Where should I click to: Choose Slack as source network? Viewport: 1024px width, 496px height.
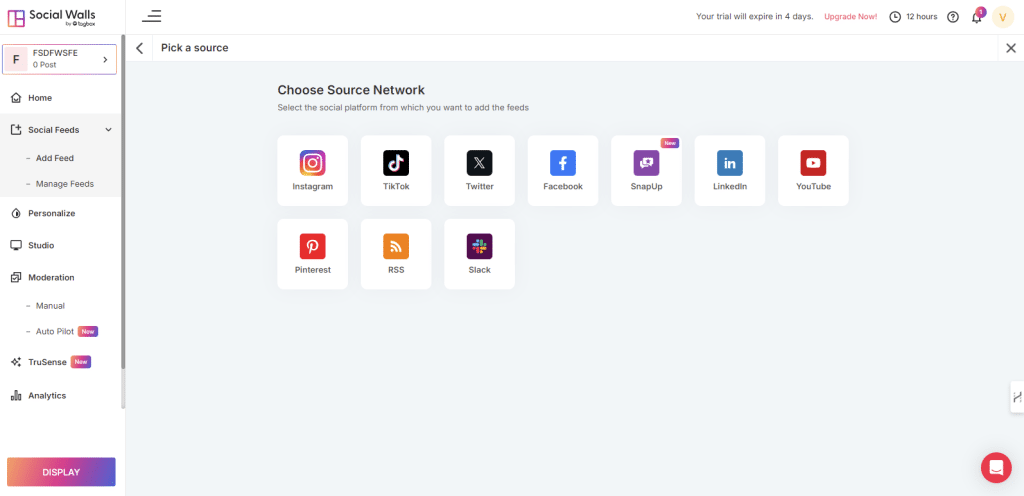479,254
